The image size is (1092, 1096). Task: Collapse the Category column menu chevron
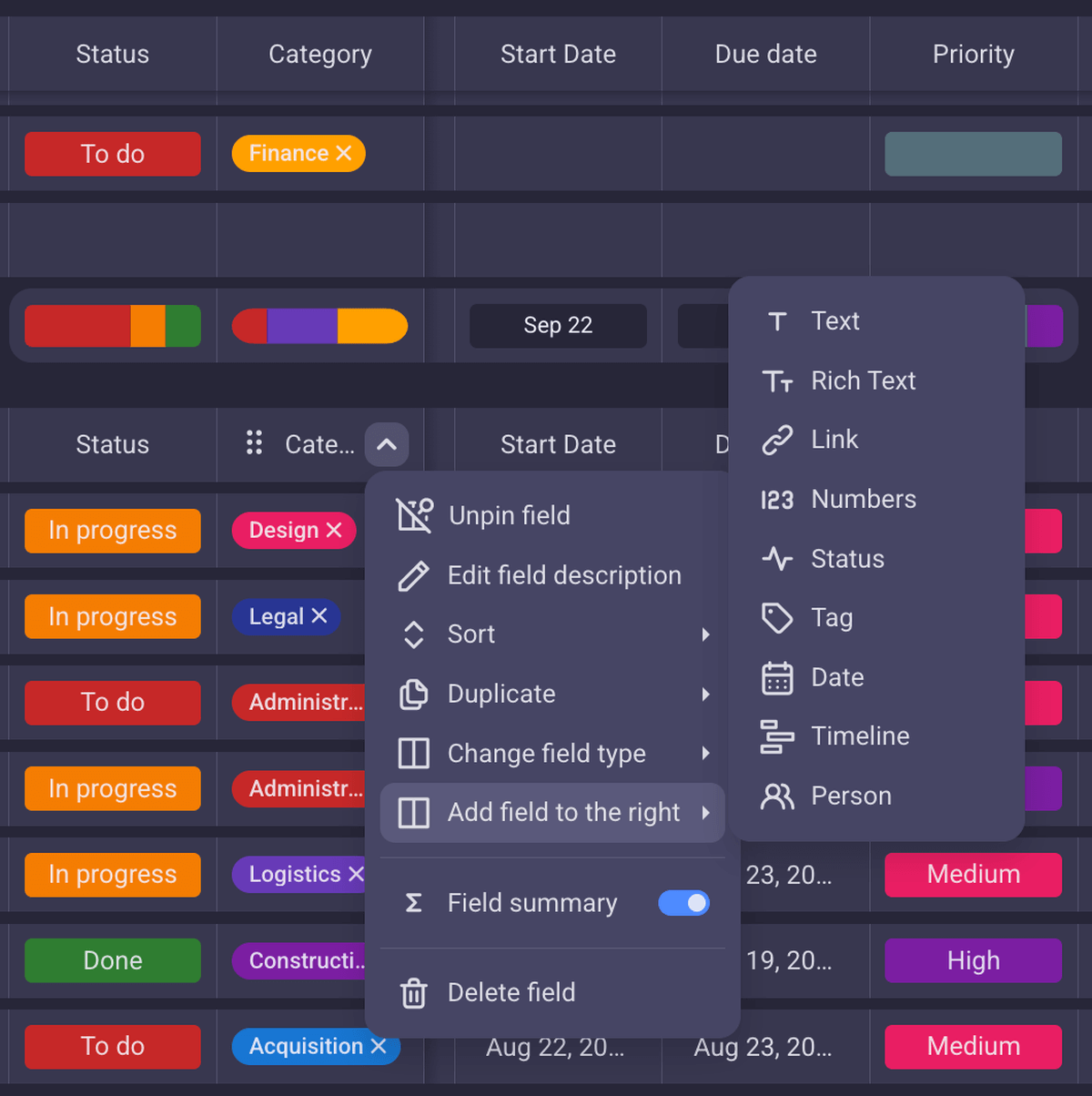[x=387, y=444]
